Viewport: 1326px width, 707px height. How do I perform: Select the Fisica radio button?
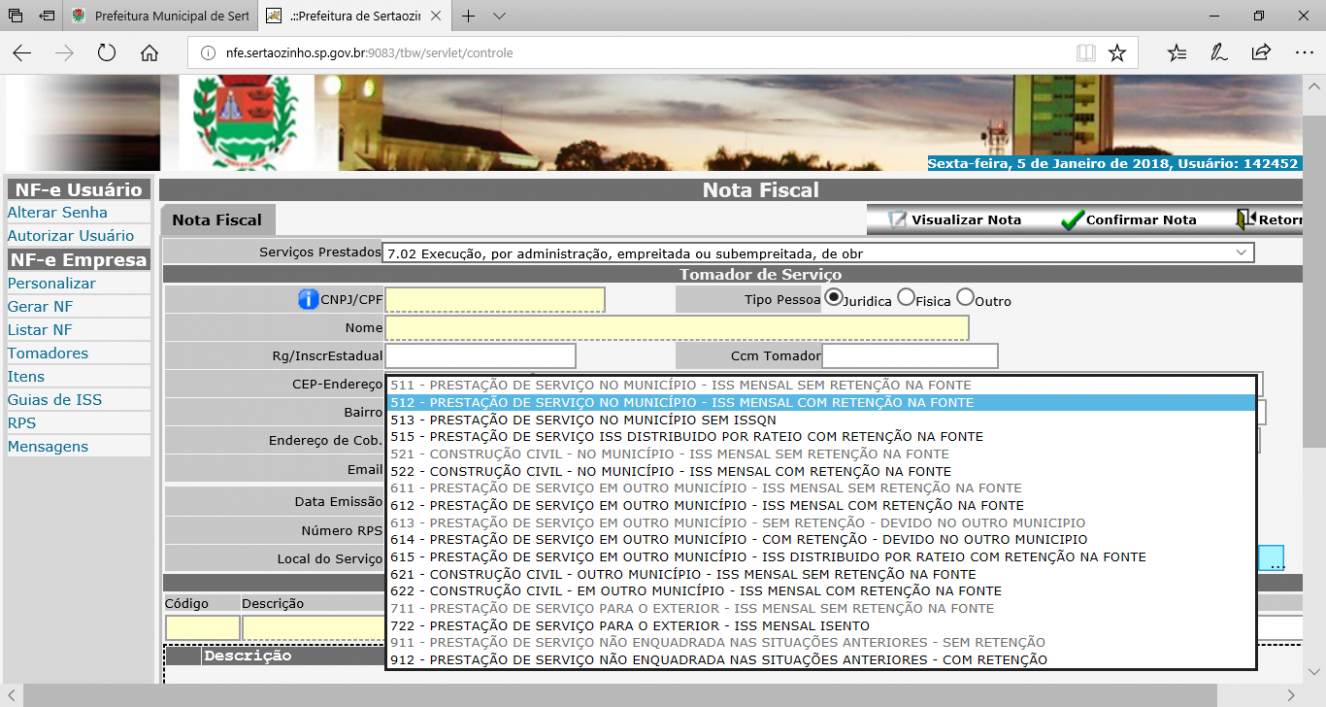(x=906, y=298)
